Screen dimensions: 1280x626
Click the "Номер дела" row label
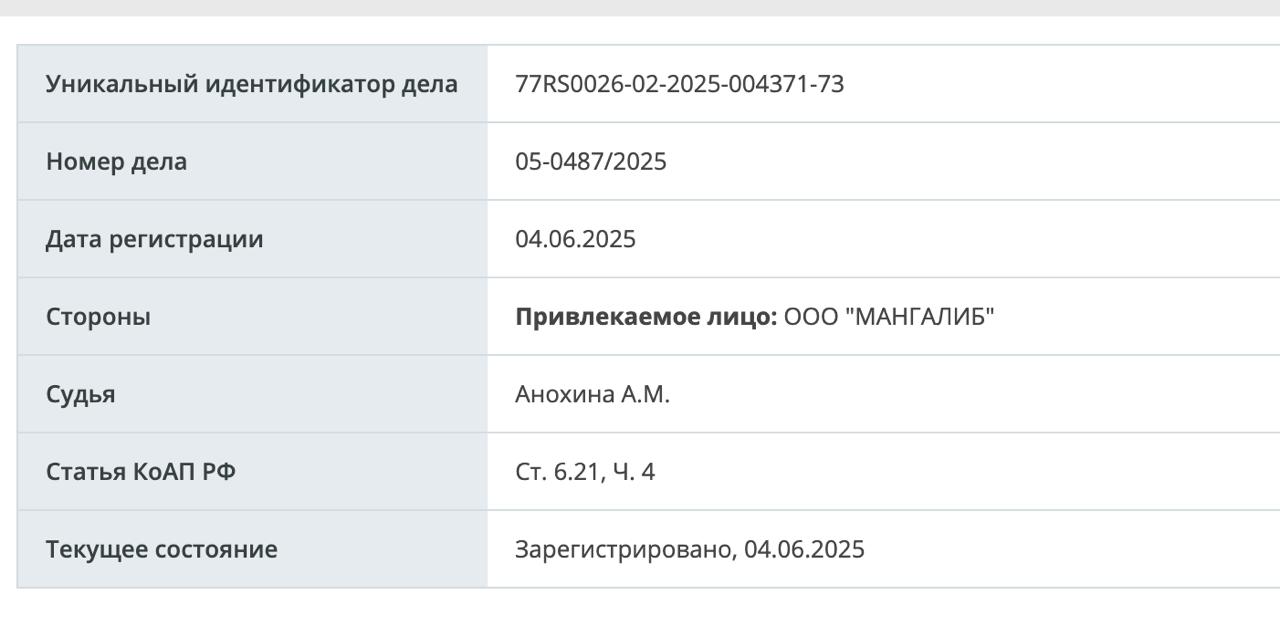tap(116, 161)
